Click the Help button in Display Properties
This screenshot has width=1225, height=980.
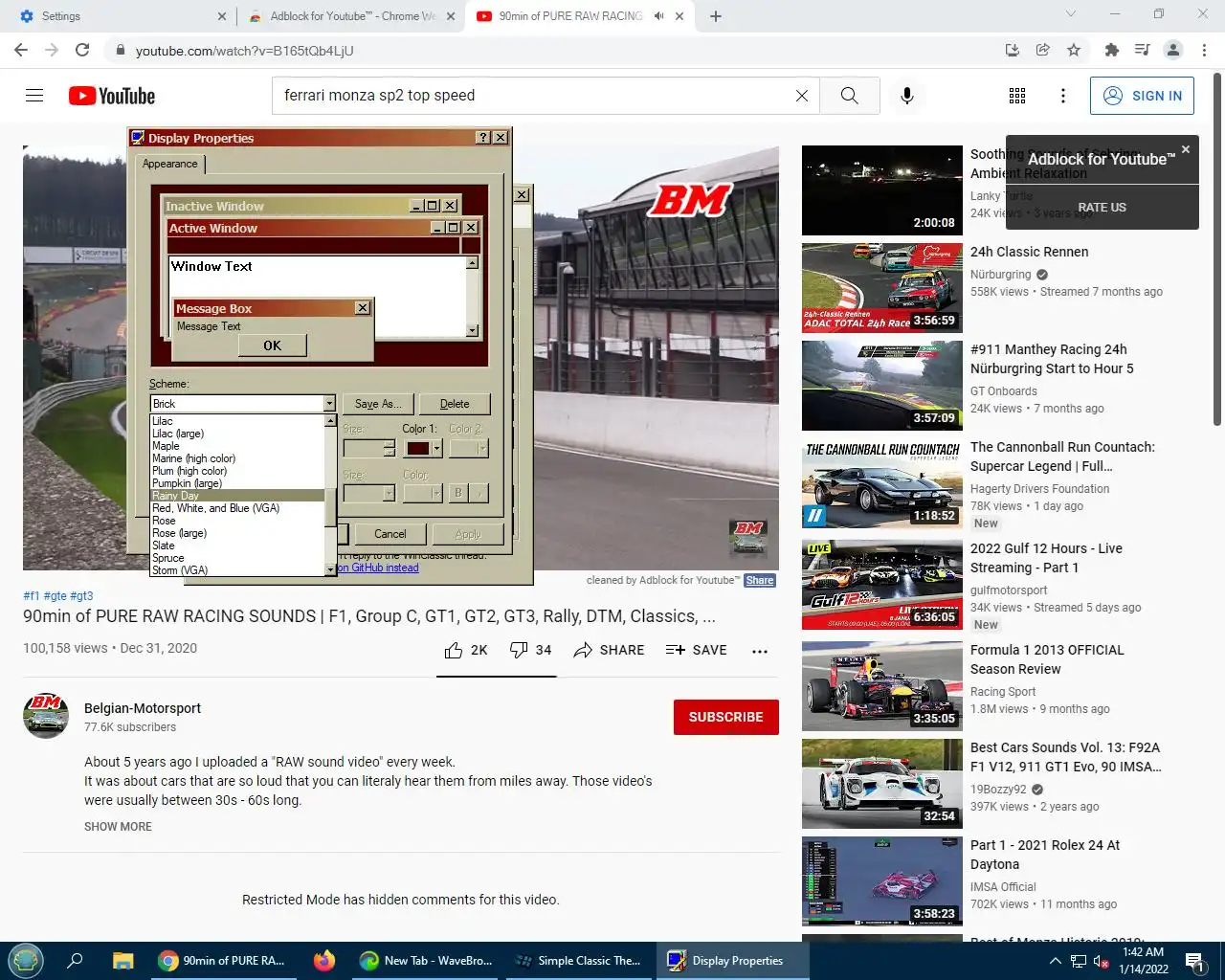click(x=483, y=138)
